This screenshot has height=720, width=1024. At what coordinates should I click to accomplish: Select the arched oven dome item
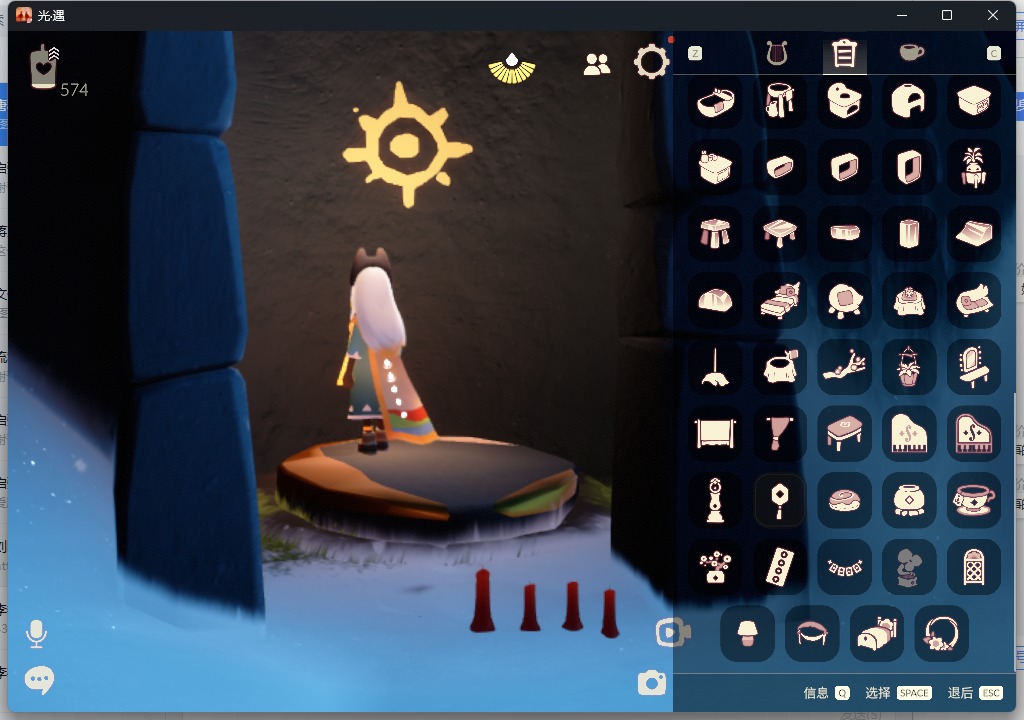[908, 101]
